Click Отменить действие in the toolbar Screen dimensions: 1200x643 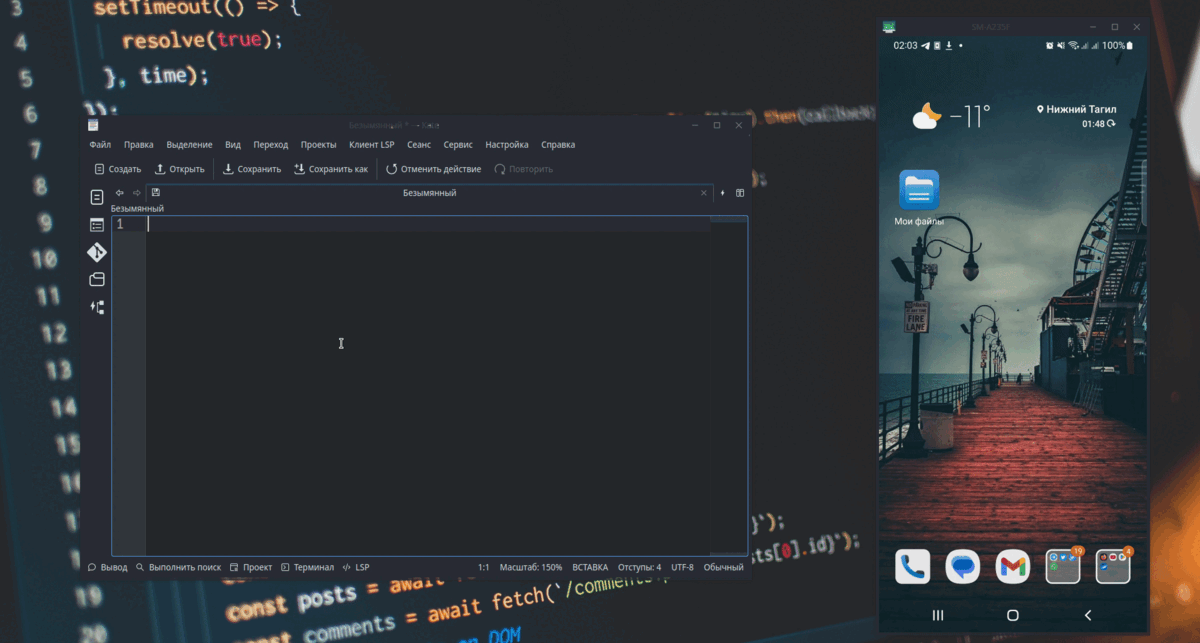(x=433, y=169)
